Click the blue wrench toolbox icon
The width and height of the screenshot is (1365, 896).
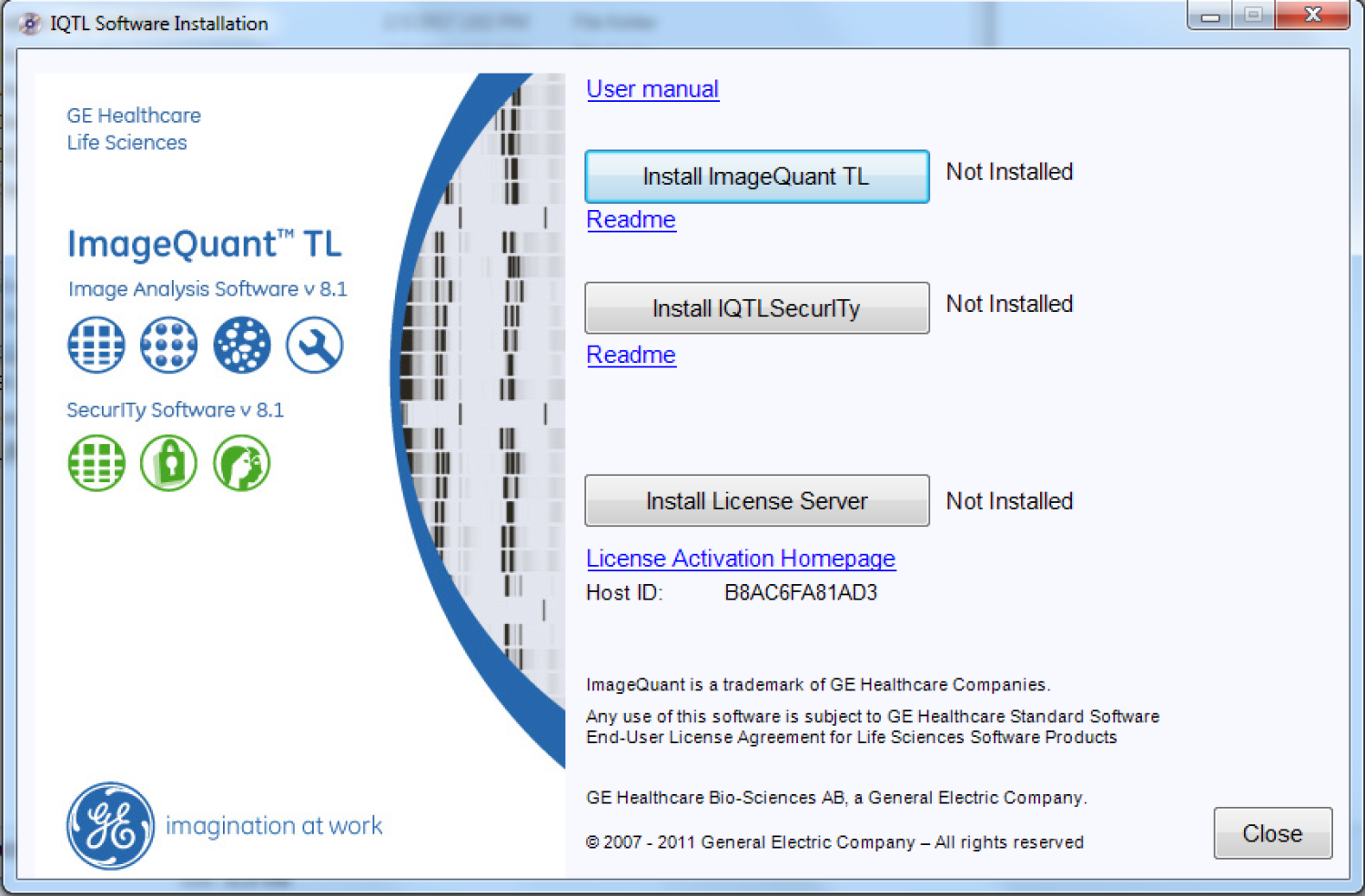pyautogui.click(x=315, y=345)
